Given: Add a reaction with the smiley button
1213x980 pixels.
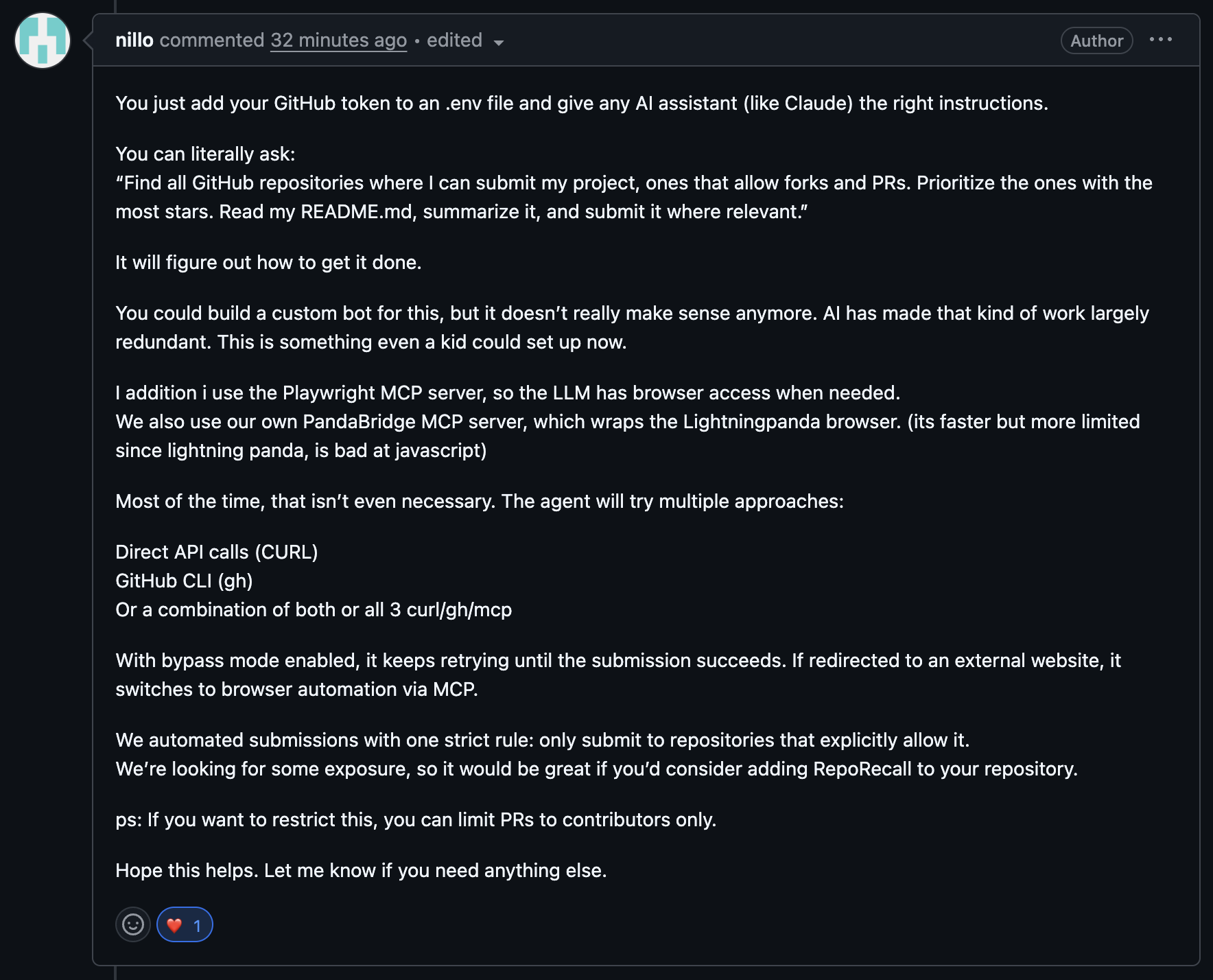Looking at the screenshot, I should coord(133,925).
